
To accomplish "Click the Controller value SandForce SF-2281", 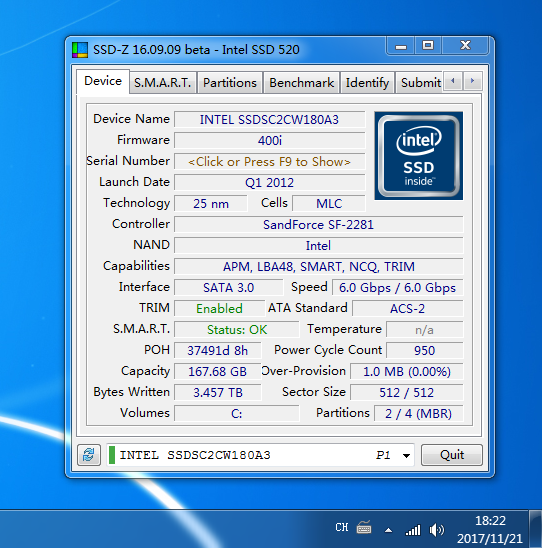I will (x=318, y=225).
